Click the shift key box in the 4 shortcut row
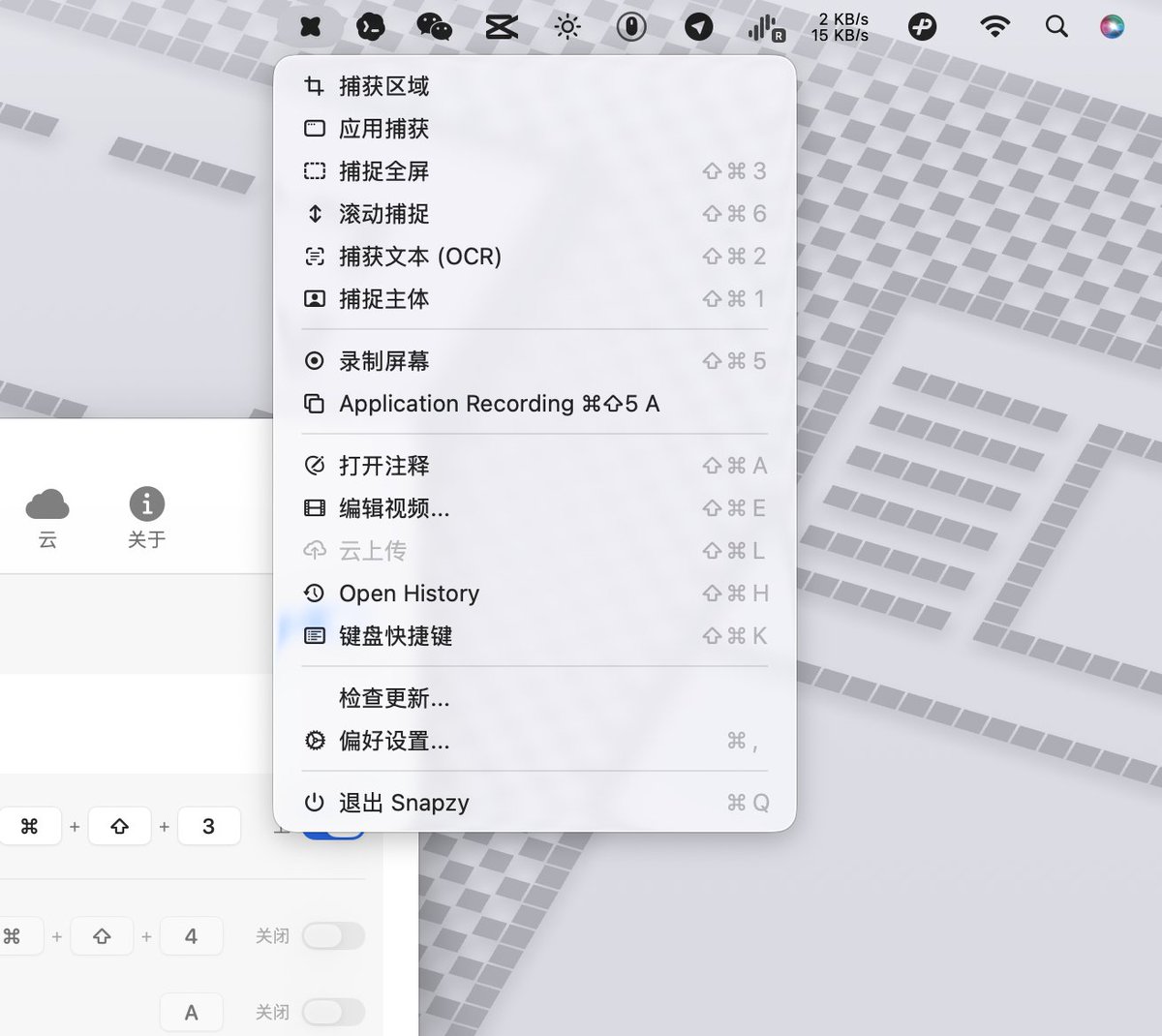This screenshot has width=1162, height=1036. pos(102,936)
